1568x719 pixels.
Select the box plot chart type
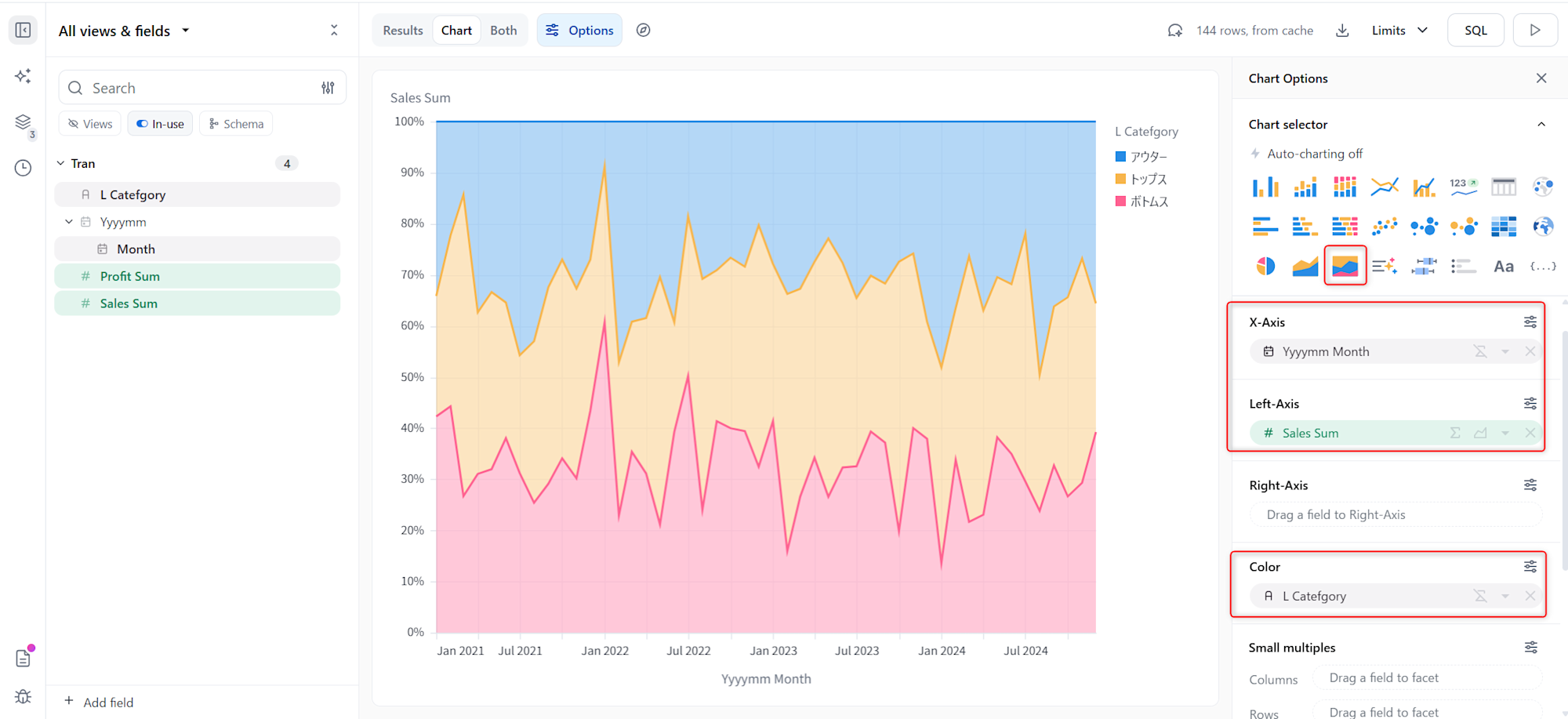click(1424, 267)
